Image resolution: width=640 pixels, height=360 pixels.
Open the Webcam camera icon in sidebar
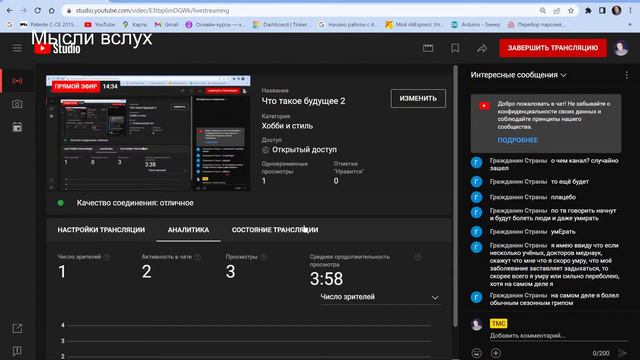(x=17, y=104)
